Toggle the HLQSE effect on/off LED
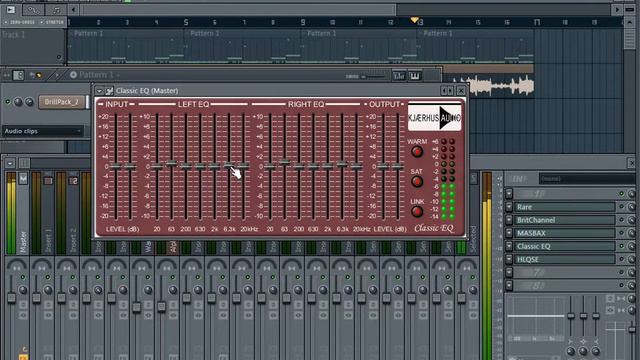 click(x=621, y=259)
